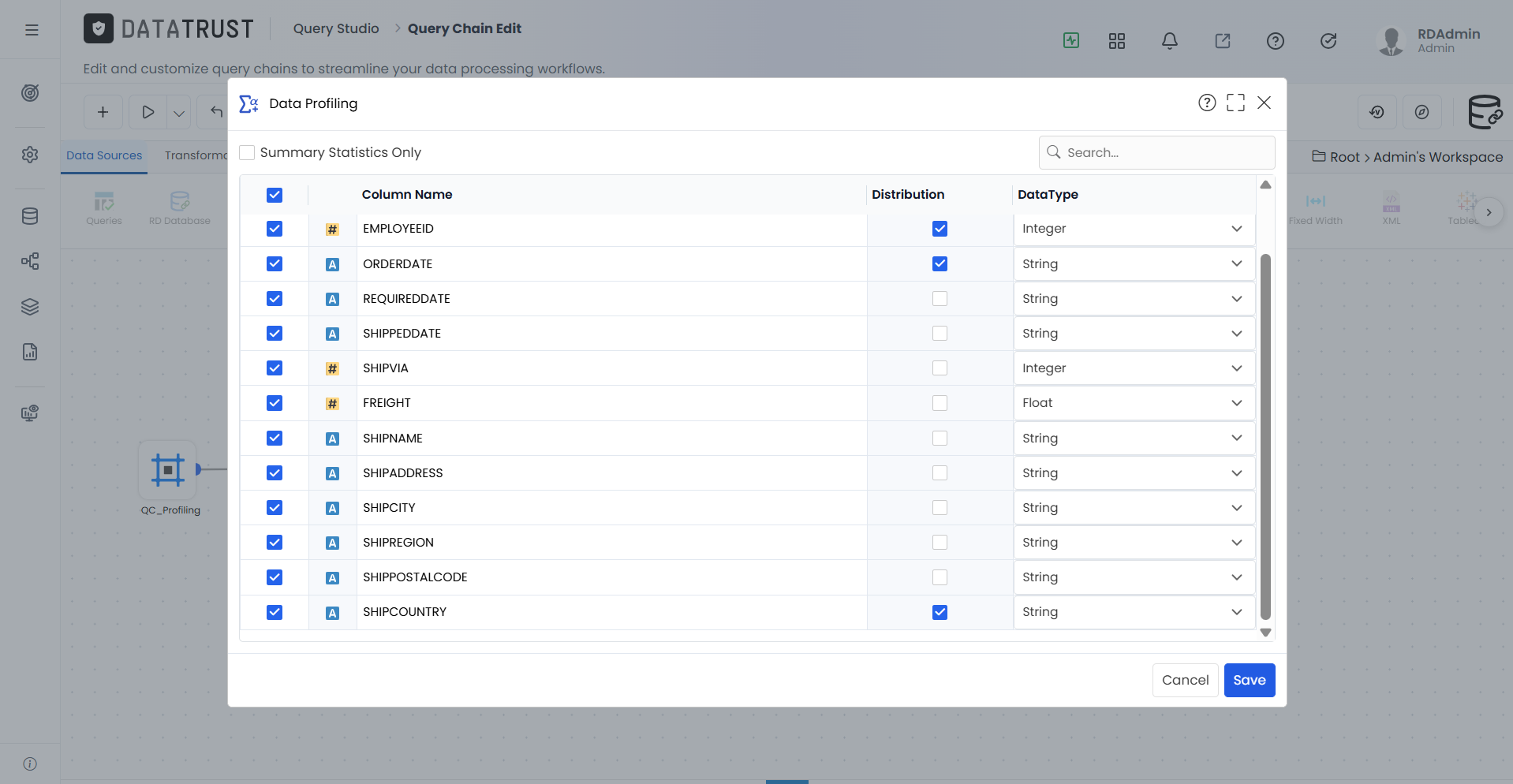Deselect the SHIPNAME row checkbox
The image size is (1513, 784).
[275, 438]
